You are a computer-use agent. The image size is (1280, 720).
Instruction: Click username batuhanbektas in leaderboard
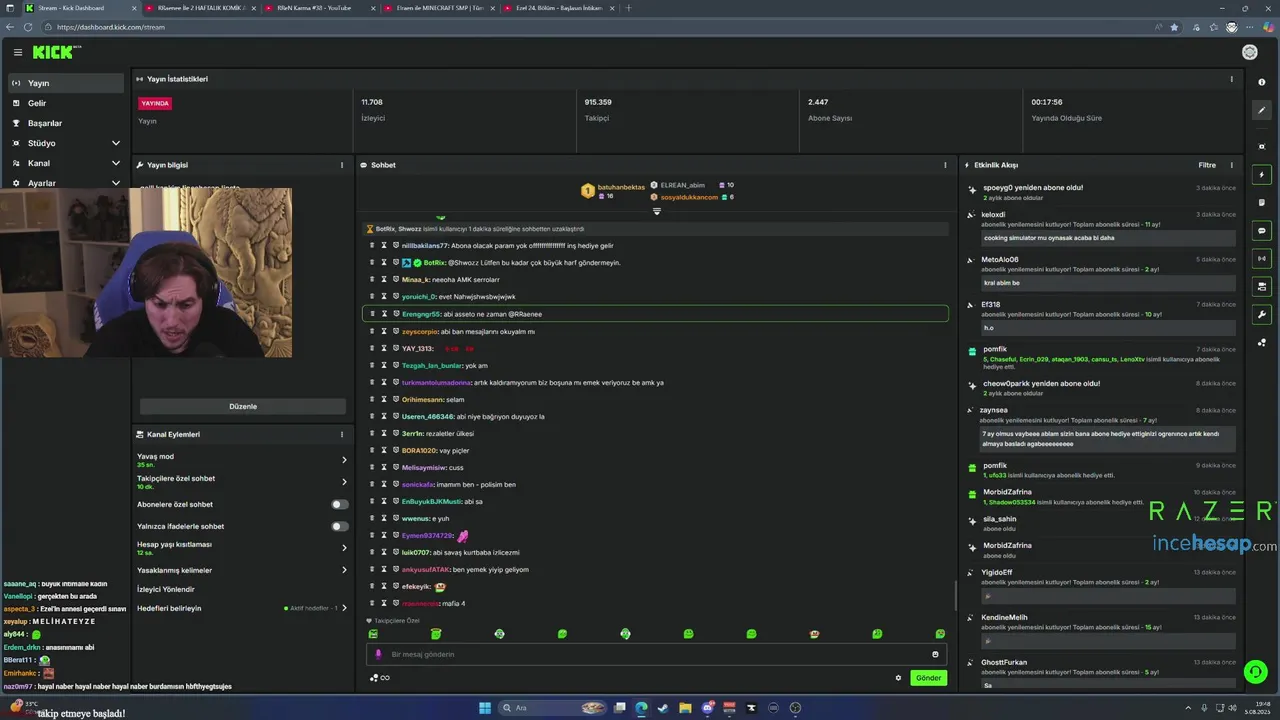pos(621,187)
